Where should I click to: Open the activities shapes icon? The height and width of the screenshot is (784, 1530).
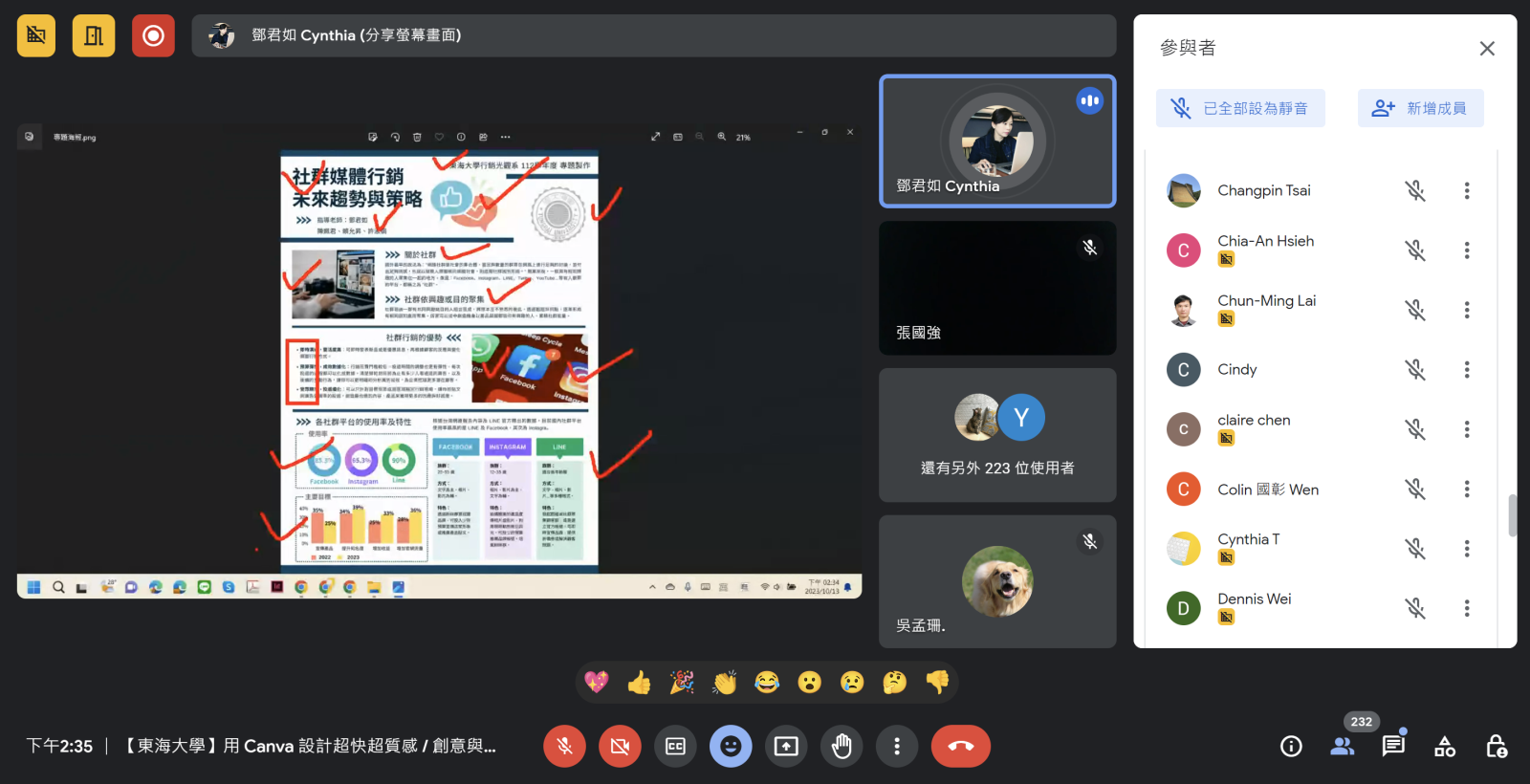point(1445,747)
